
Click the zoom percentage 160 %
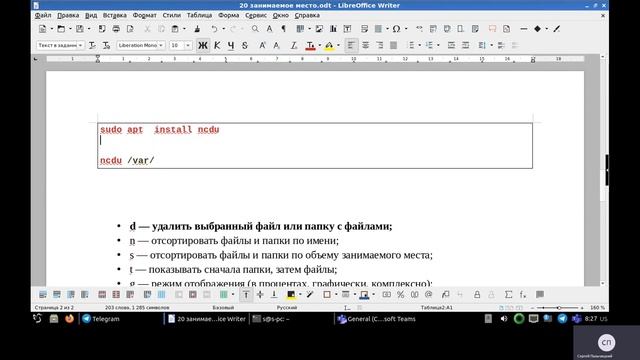(597, 307)
